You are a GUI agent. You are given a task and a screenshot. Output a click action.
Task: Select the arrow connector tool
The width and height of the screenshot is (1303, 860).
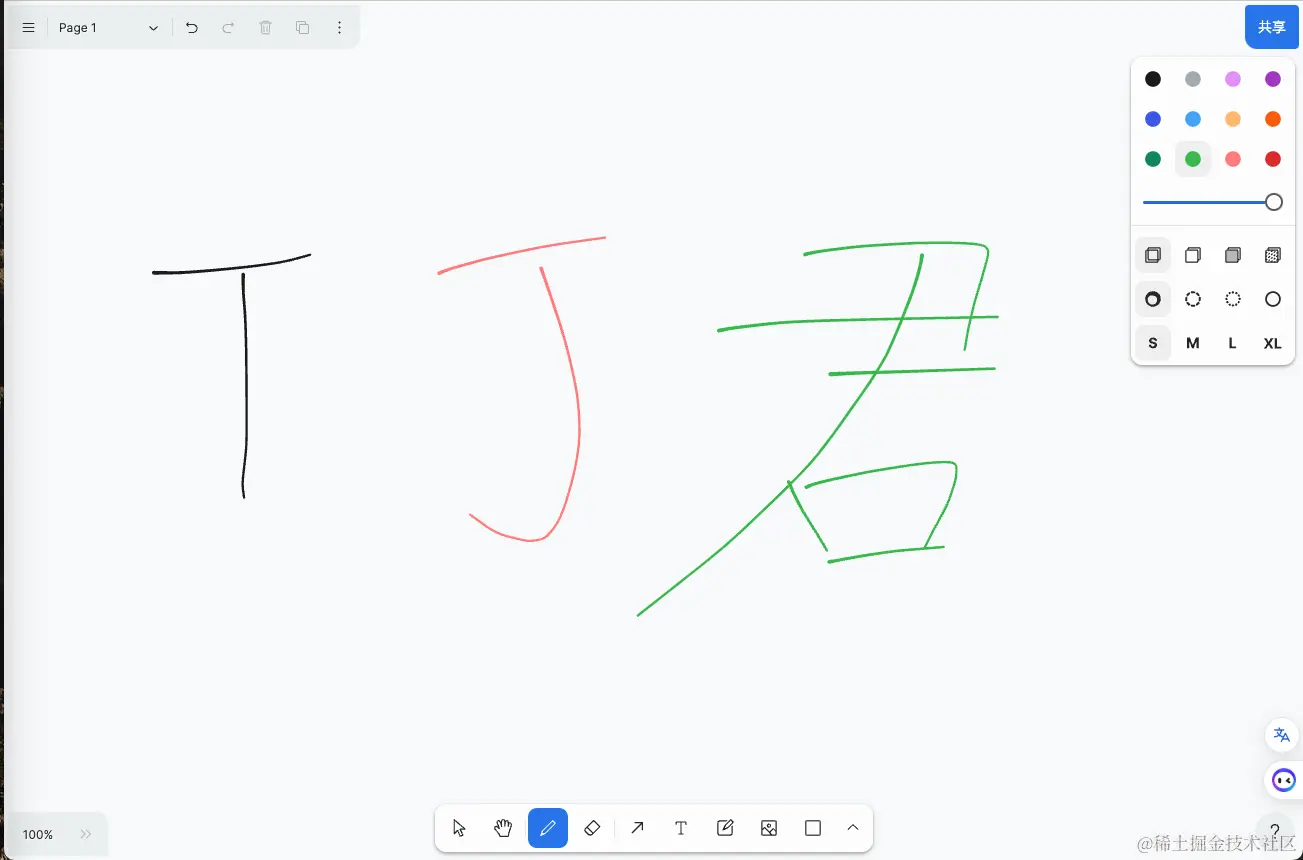coord(636,827)
